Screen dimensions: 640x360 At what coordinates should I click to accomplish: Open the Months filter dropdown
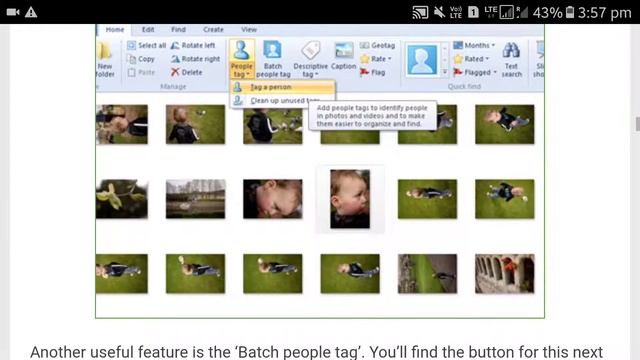474,45
